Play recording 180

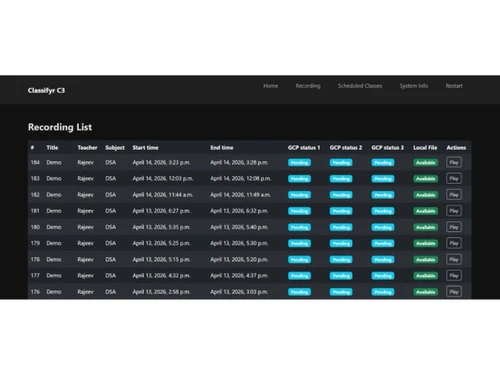click(454, 227)
